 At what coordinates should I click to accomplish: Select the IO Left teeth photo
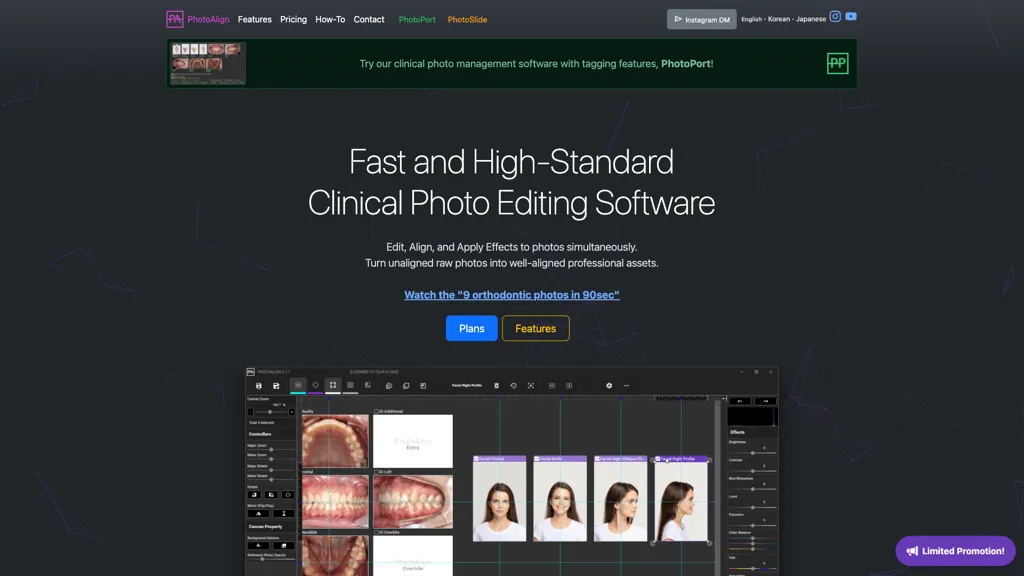tap(413, 502)
